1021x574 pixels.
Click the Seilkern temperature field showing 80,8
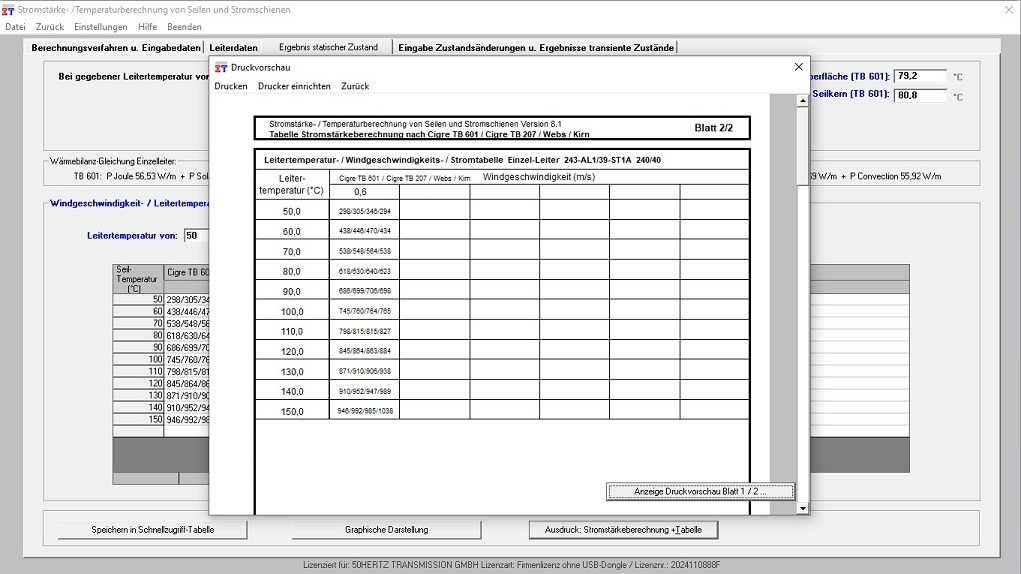(x=919, y=95)
